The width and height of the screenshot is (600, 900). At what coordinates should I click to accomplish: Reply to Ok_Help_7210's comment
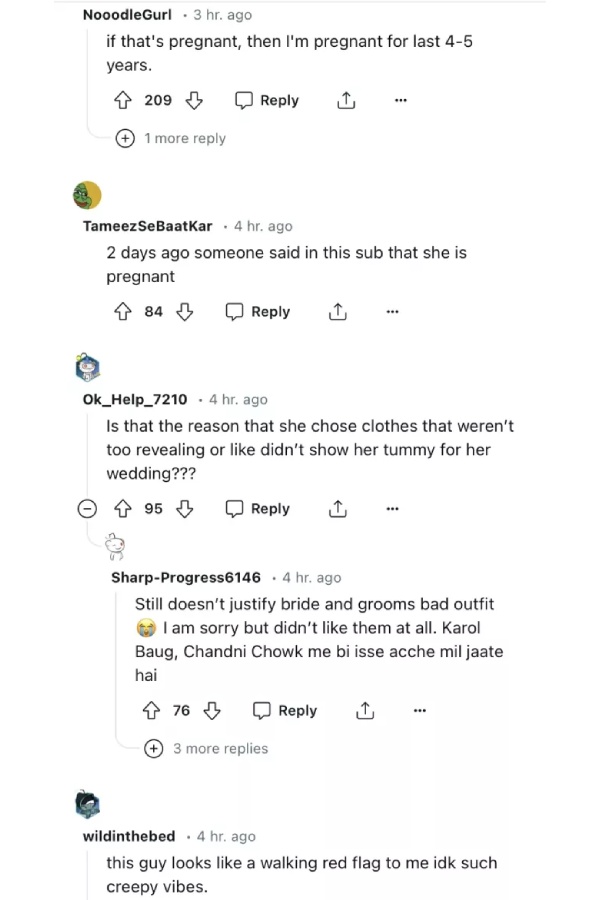[x=258, y=509]
